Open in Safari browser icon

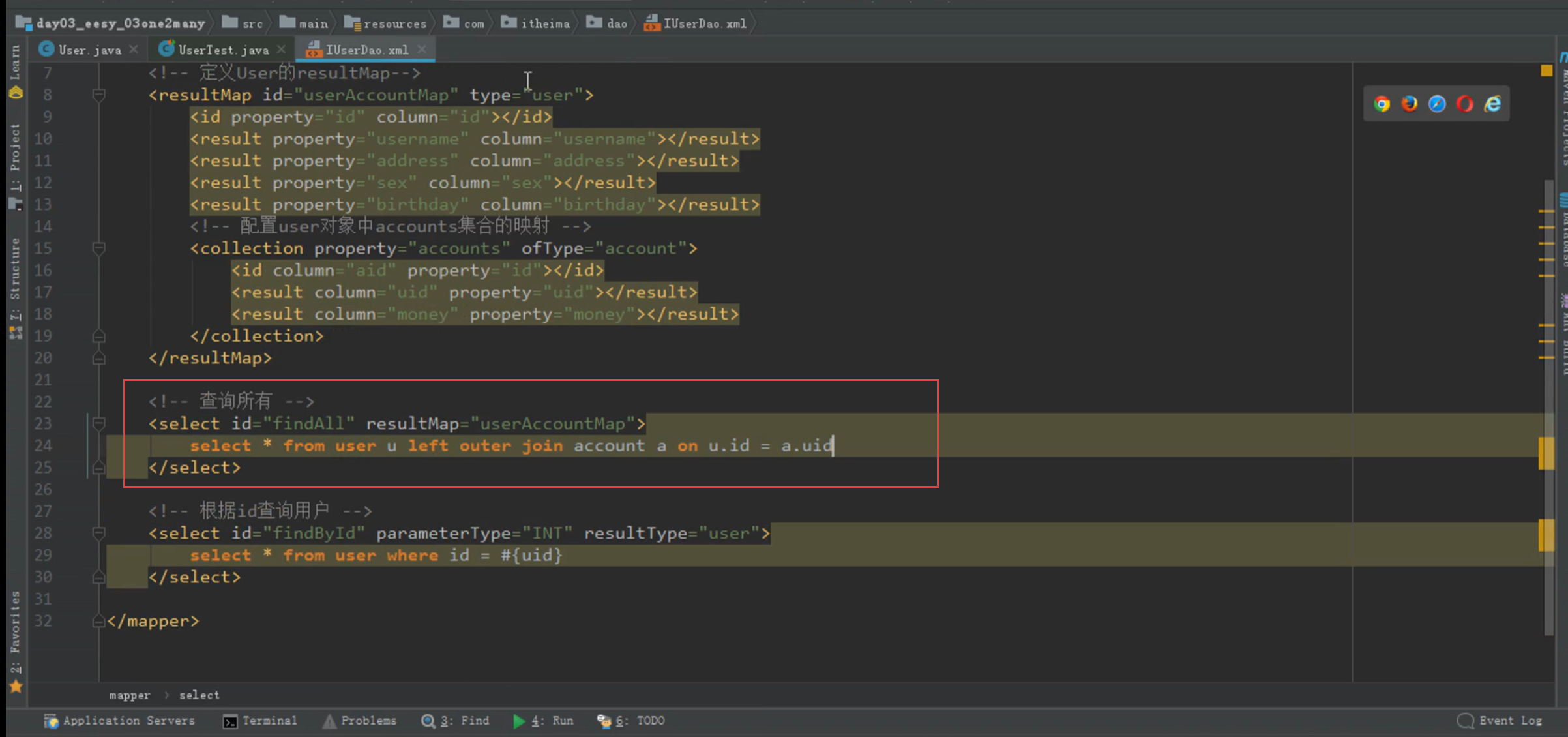tap(1437, 104)
